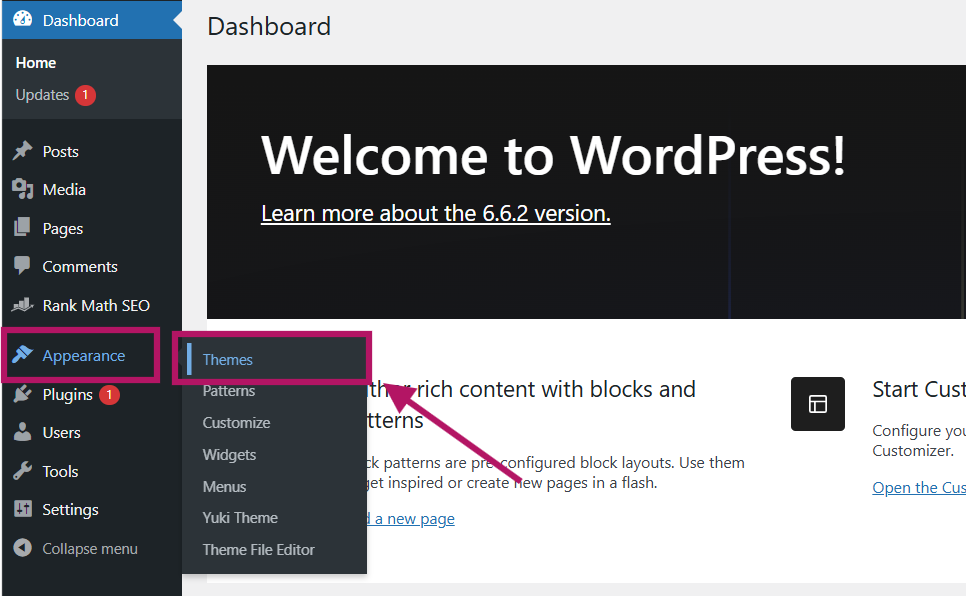Open Customize from the Appearance flyout

237,423
